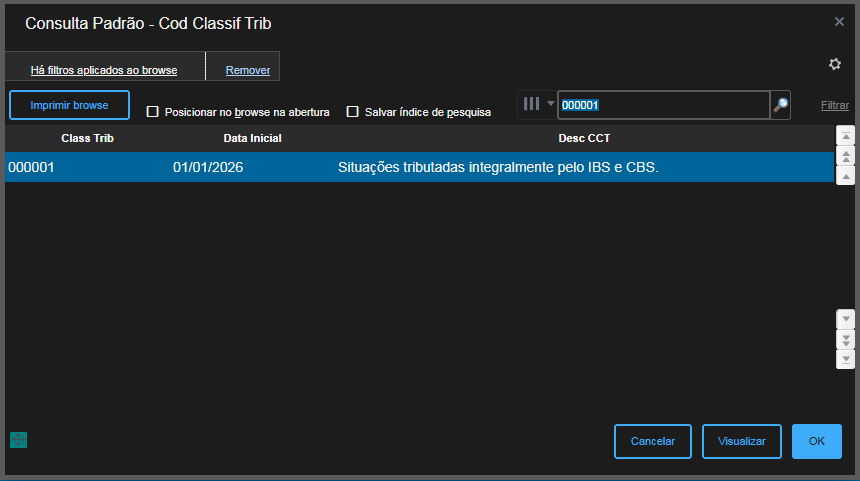
Task: Click the page-down double arrow button
Action: point(846,339)
